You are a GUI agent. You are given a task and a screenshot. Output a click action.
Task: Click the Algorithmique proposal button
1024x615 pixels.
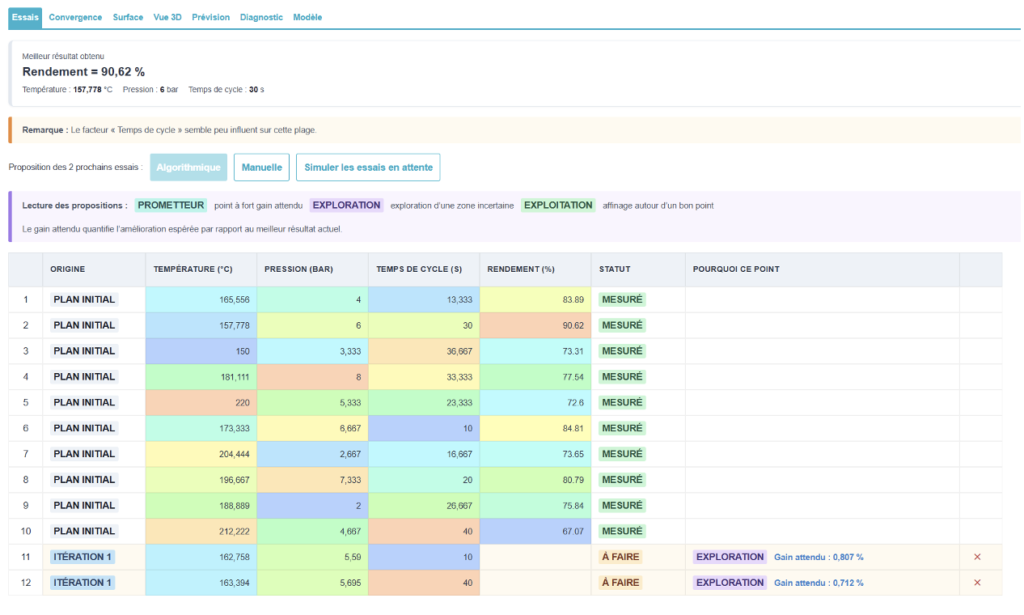pyautogui.click(x=189, y=167)
